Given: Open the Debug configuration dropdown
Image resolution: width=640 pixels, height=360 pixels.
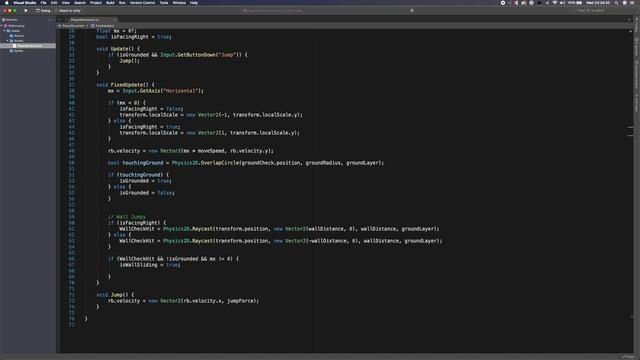Looking at the screenshot, I should 43,11.
